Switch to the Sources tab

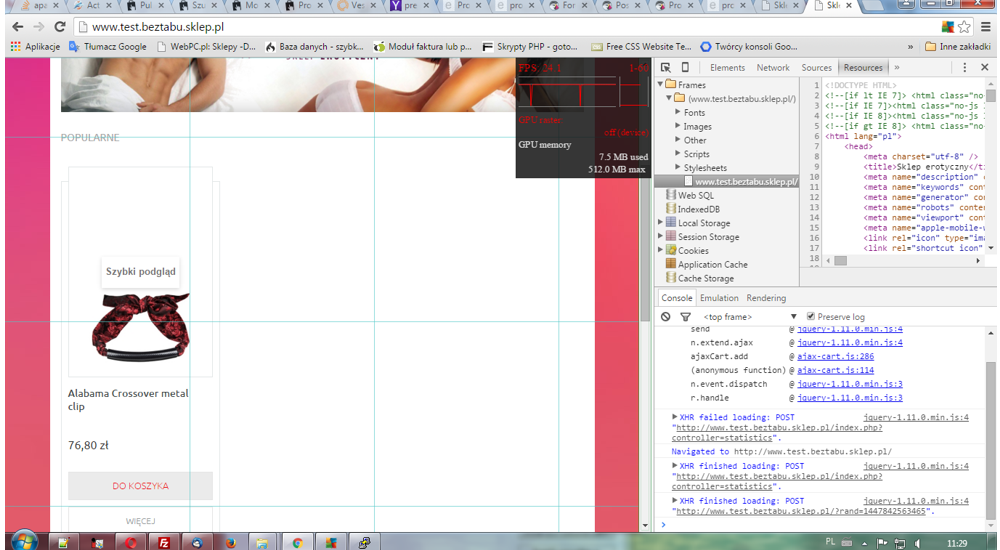tap(816, 67)
